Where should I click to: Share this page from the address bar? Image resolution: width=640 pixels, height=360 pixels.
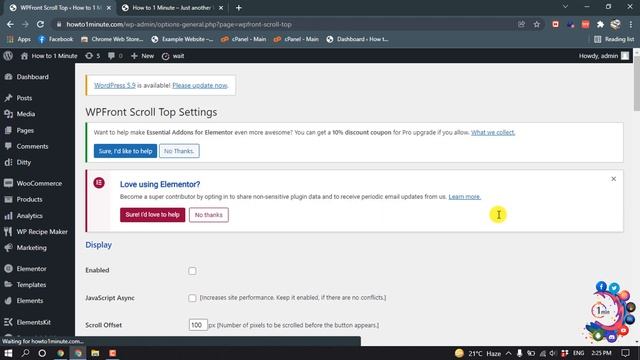(522, 24)
